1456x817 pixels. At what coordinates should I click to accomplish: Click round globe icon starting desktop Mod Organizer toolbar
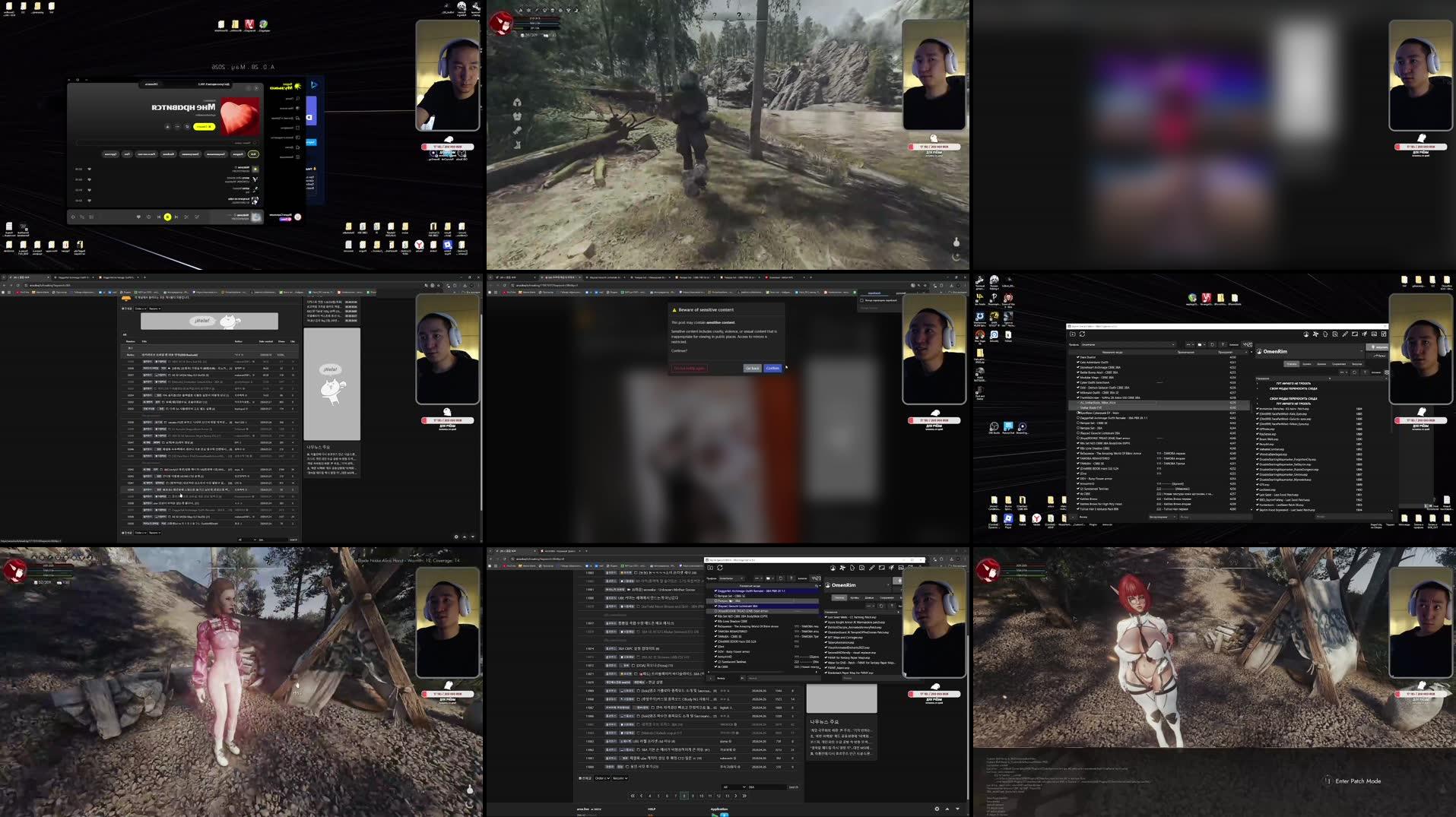coord(1306,334)
